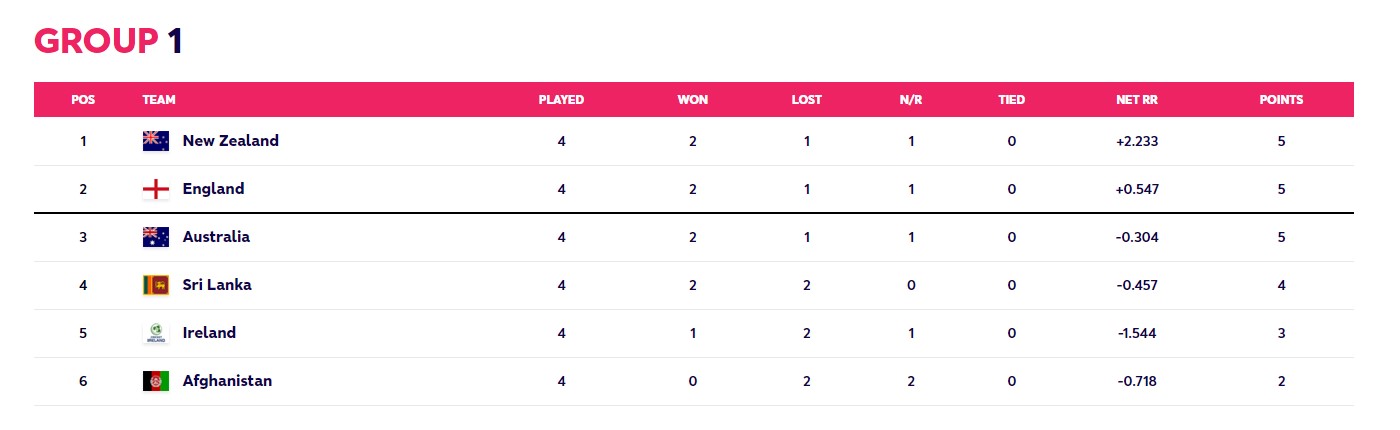Image resolution: width=1400 pixels, height=430 pixels.
Task: Click the POINTS column header
Action: click(x=1281, y=100)
